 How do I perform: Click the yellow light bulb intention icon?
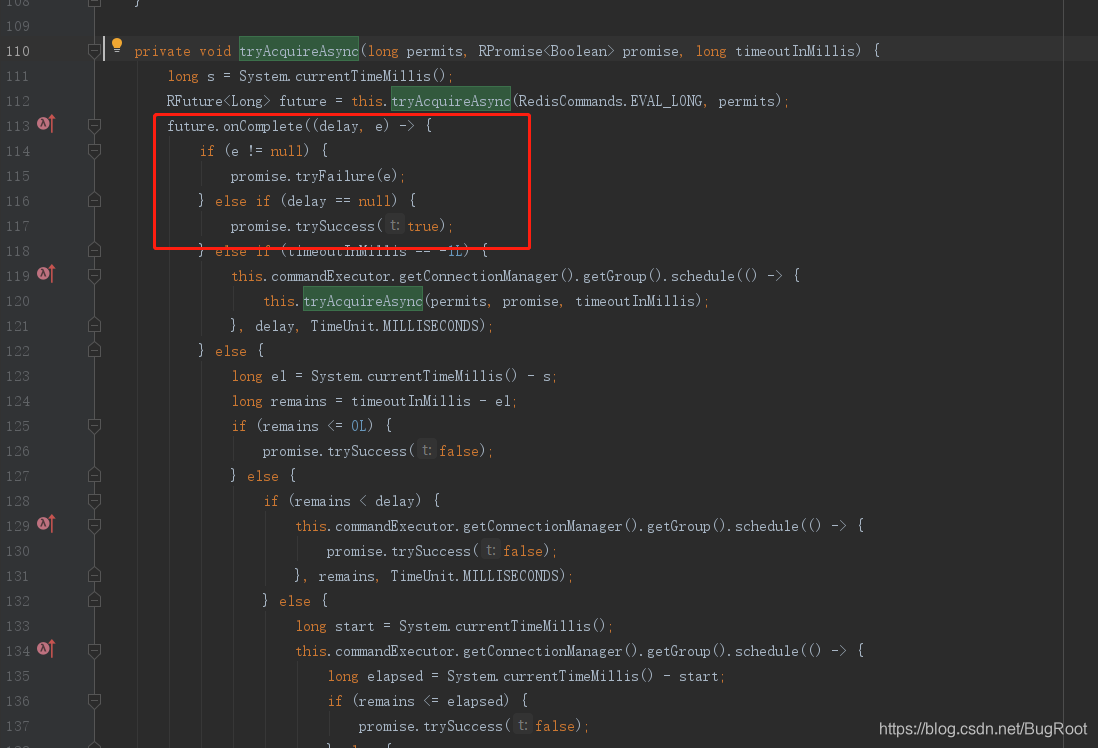[x=117, y=46]
